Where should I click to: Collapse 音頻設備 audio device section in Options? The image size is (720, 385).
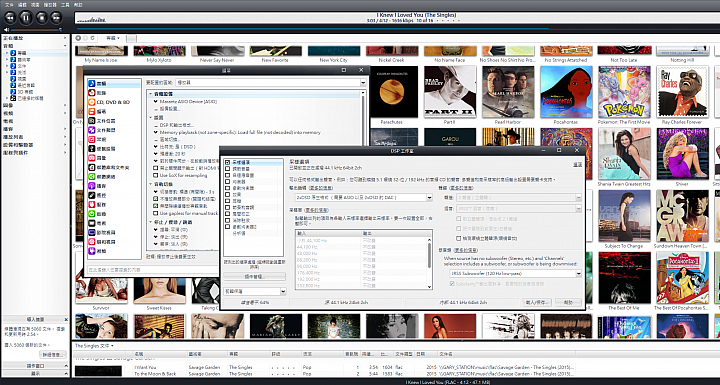[x=151, y=94]
